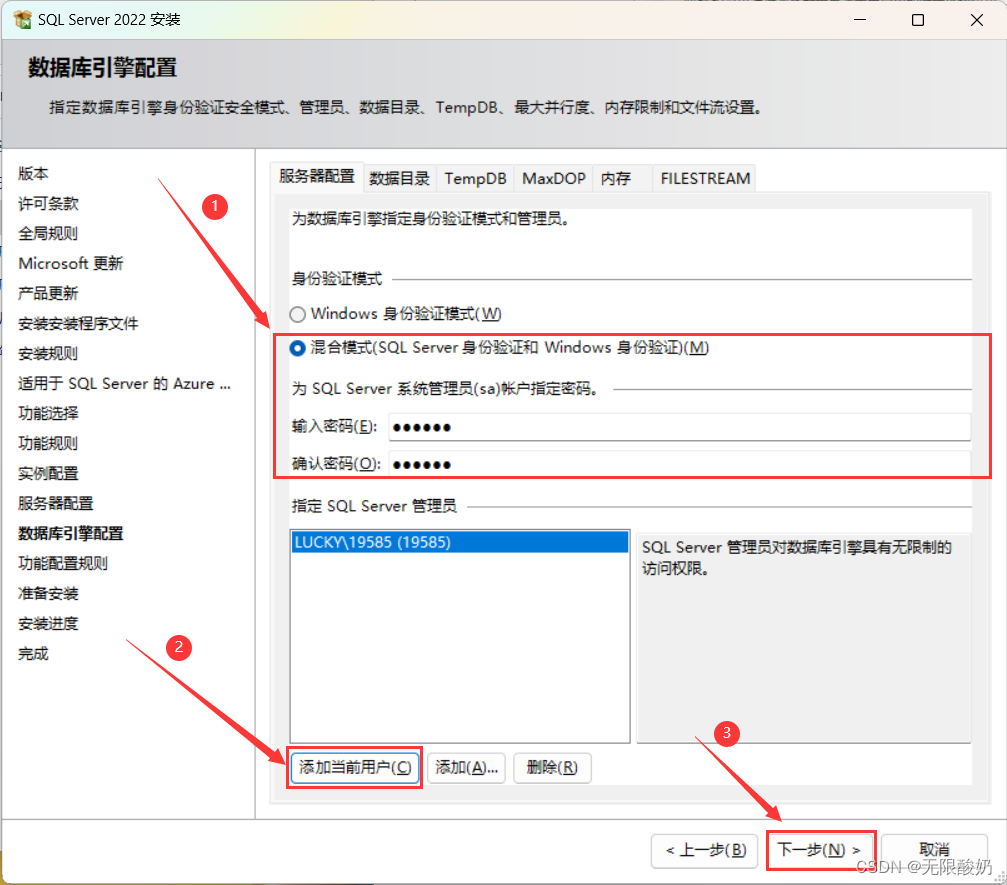Switch to the 服务器配置 tab
Screen dimensions: 1007x885
[316, 177]
